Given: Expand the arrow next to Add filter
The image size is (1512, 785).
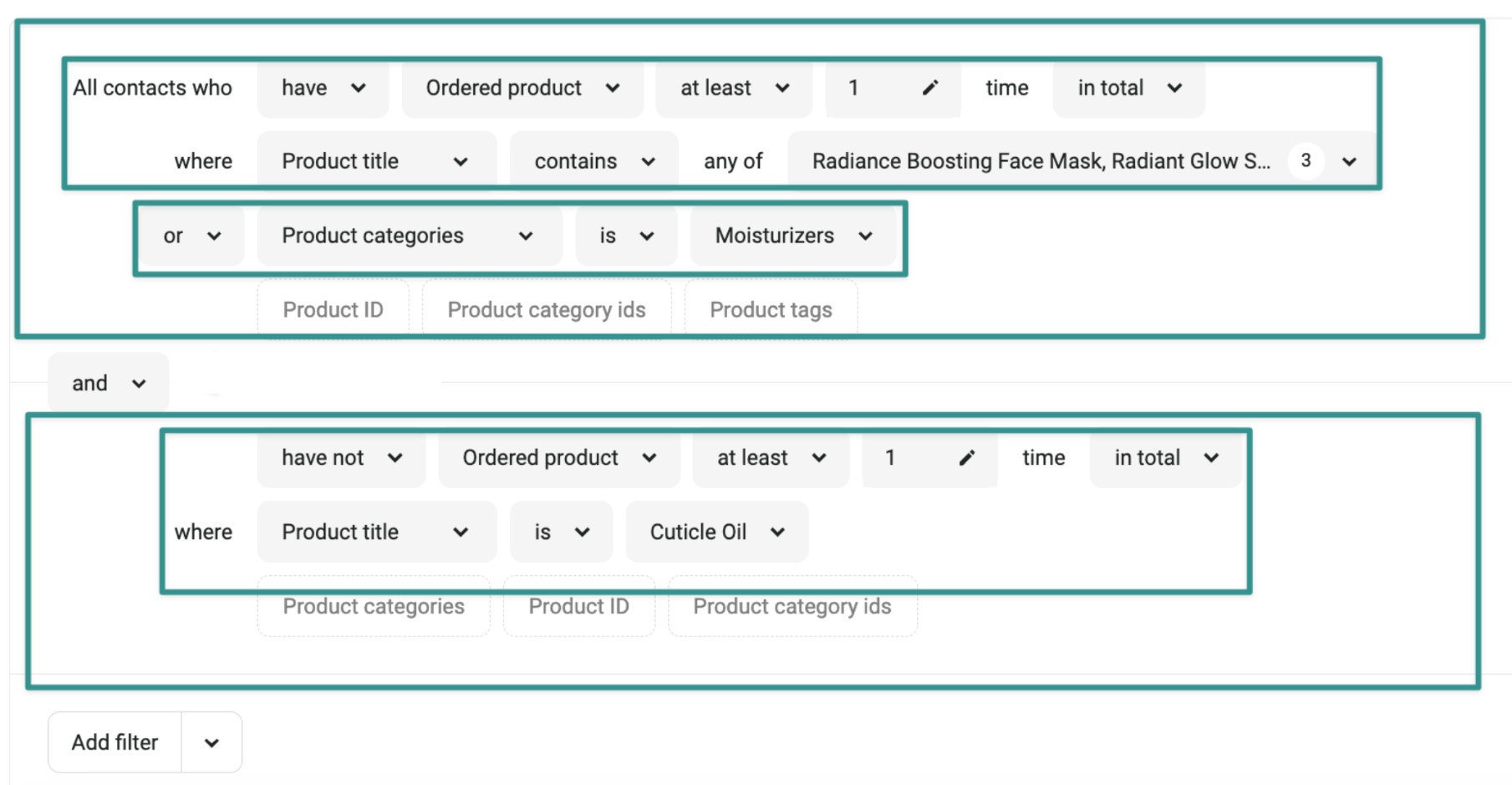Looking at the screenshot, I should click(211, 742).
